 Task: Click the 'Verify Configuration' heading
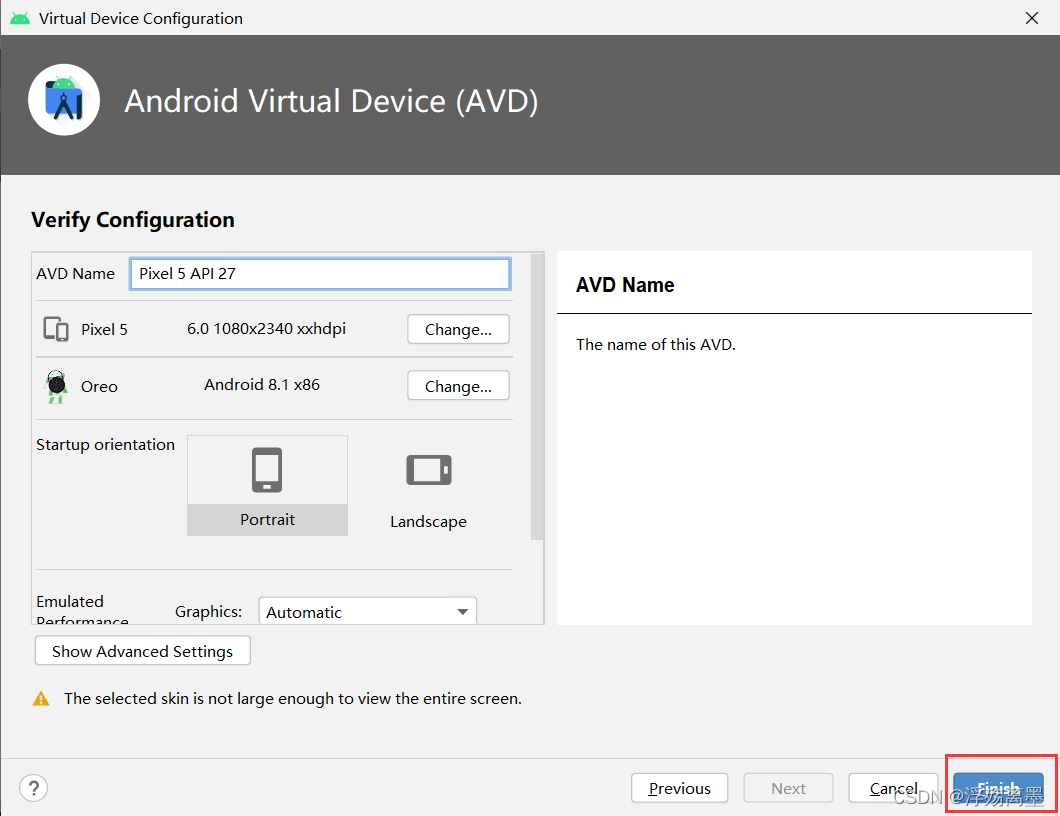[x=132, y=220]
